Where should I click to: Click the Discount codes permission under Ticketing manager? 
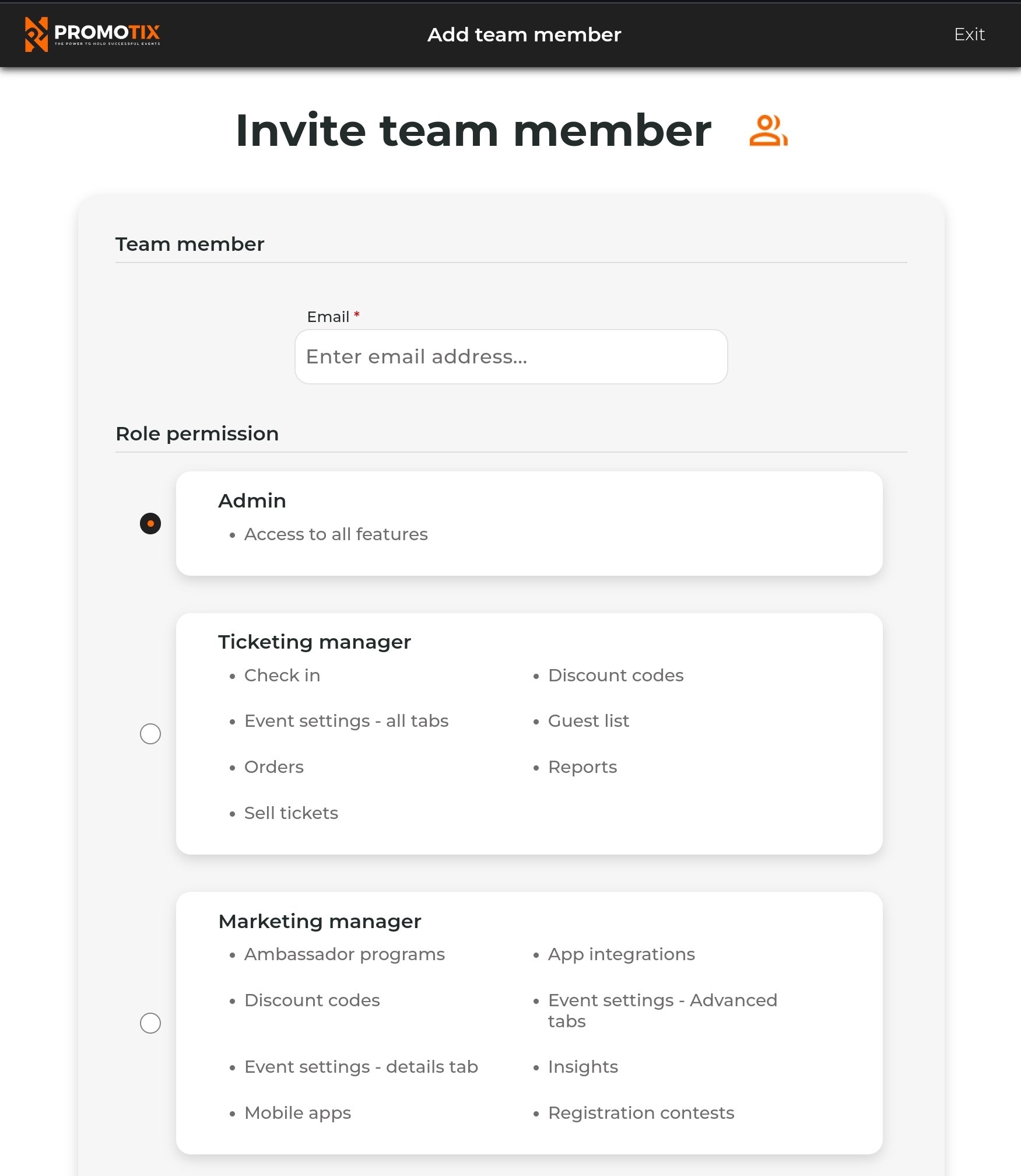615,675
